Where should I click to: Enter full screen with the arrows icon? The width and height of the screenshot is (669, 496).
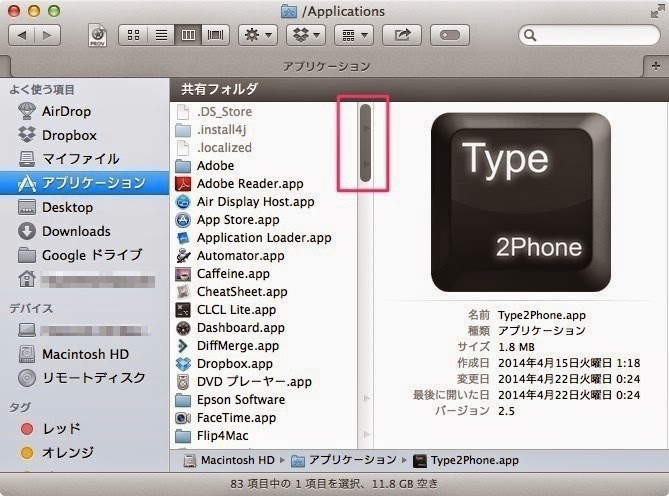tap(656, 12)
